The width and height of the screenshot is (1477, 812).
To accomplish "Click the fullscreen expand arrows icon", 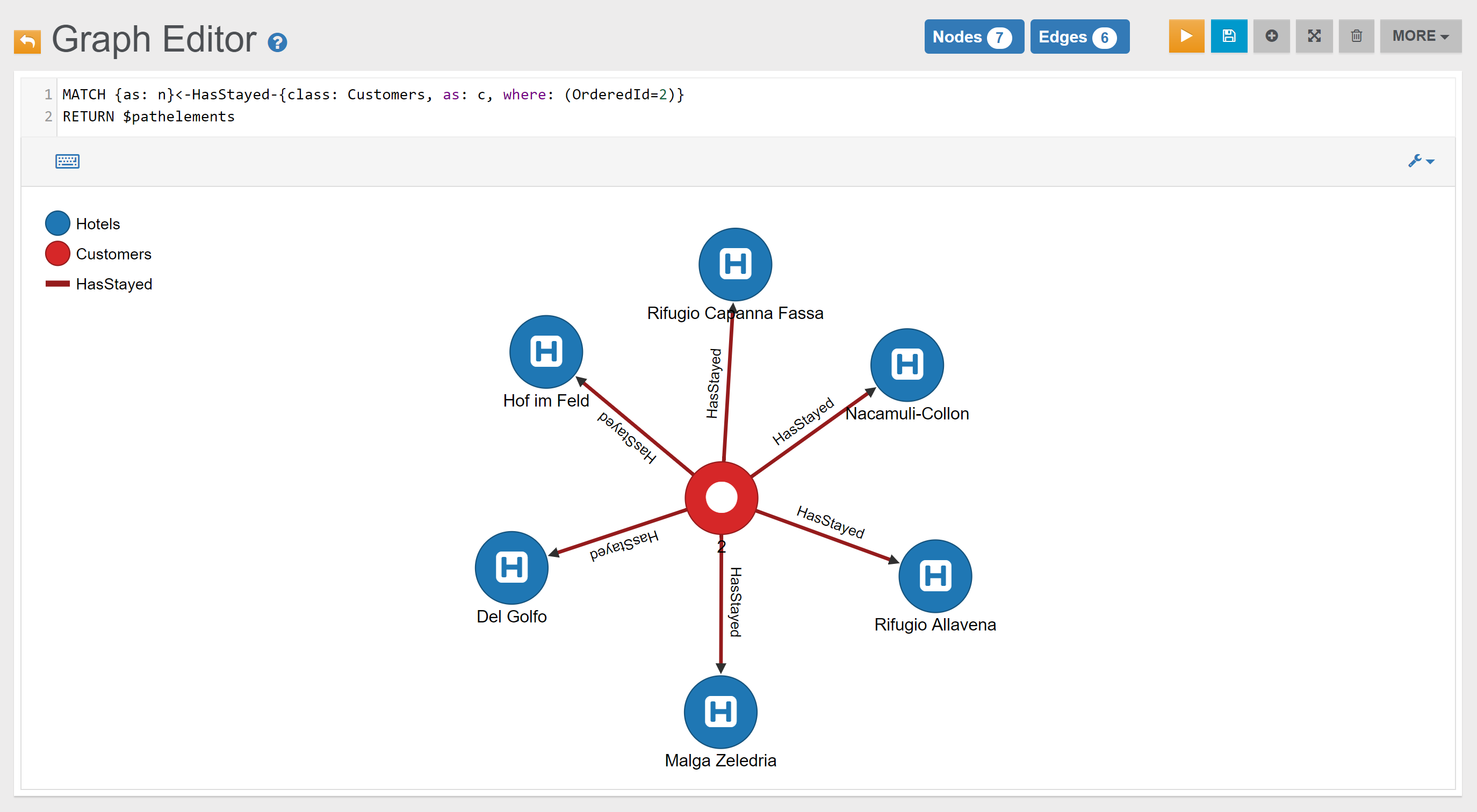I will click(1314, 36).
